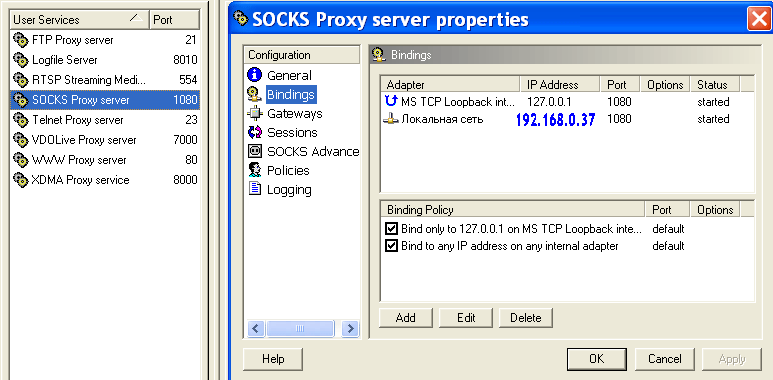This screenshot has height=380, width=773.
Task: Click the WWW Proxy server gear icon
Action: [21, 160]
